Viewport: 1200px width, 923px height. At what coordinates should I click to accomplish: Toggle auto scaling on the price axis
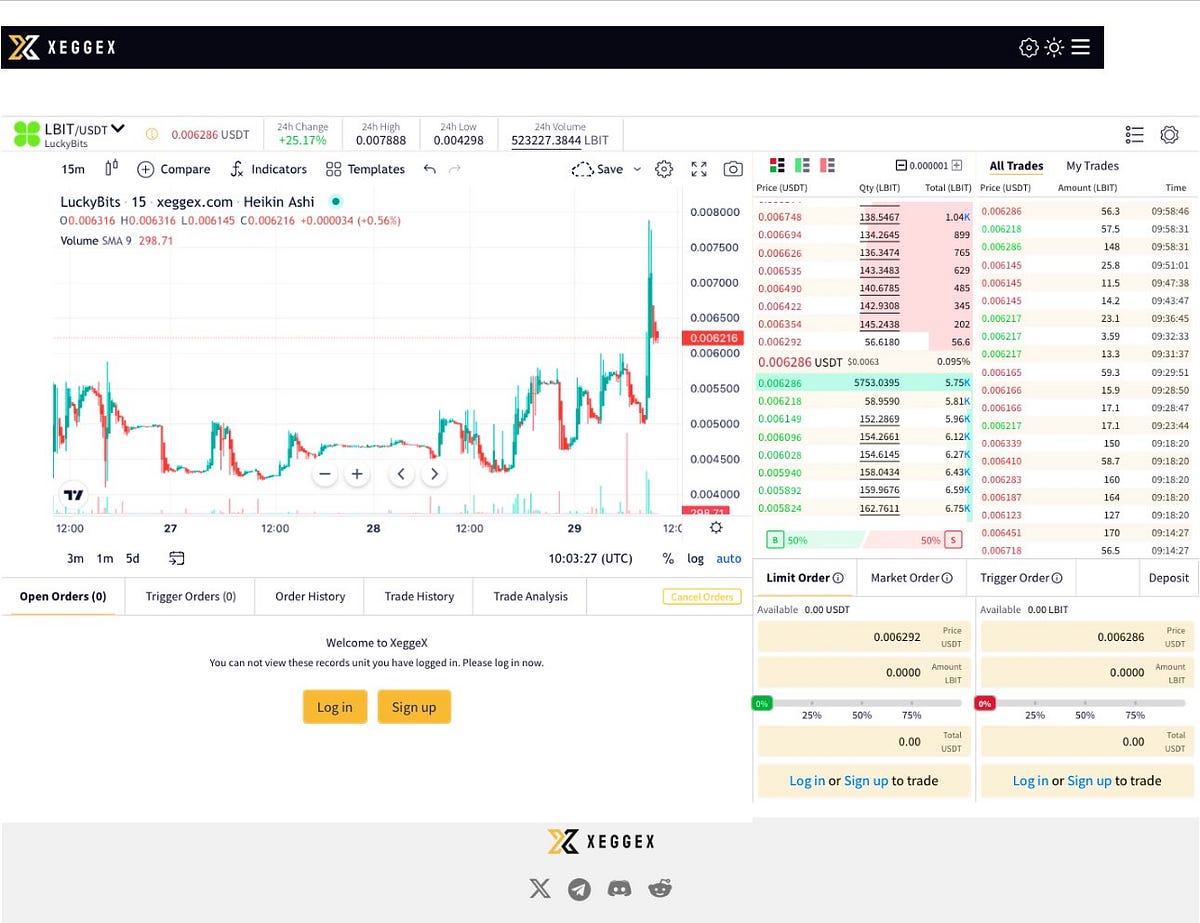pos(728,559)
